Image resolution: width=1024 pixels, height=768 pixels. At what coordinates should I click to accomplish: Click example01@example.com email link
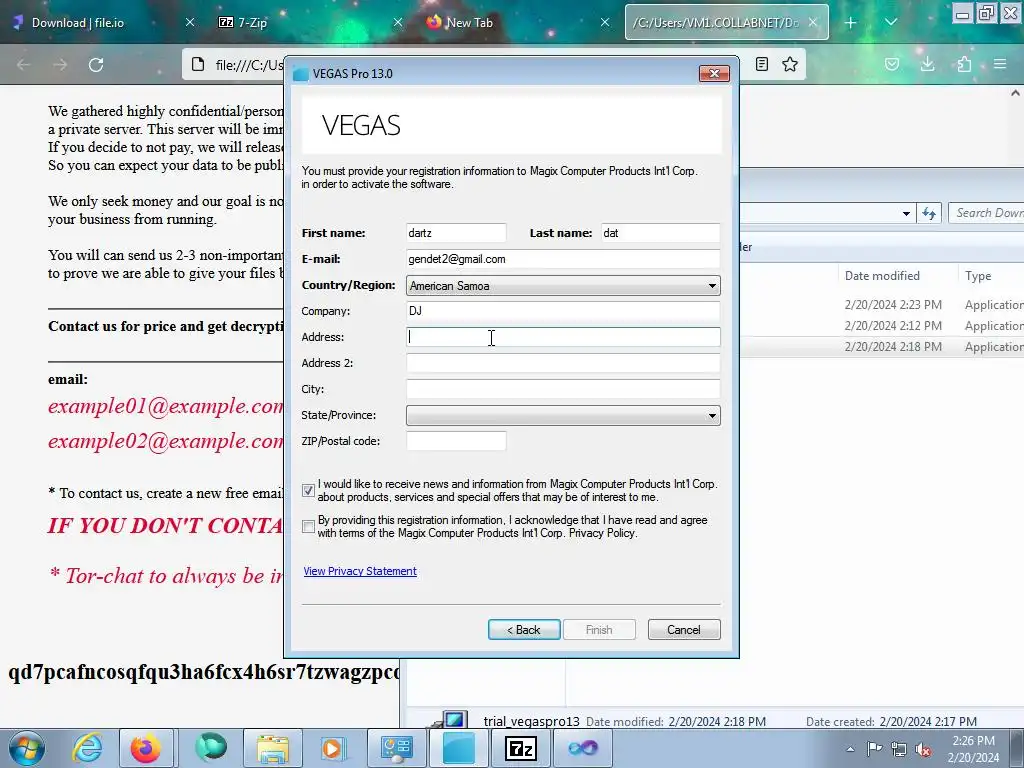[166, 406]
